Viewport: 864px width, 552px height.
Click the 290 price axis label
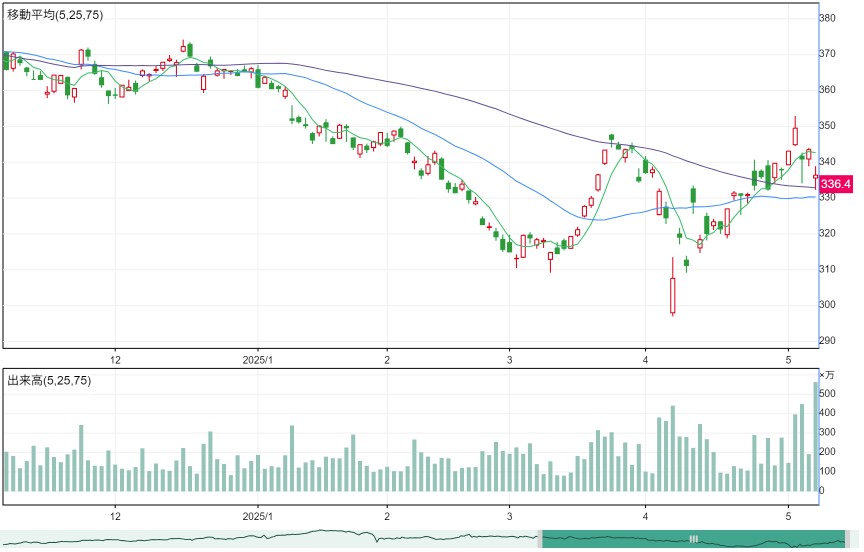click(828, 340)
